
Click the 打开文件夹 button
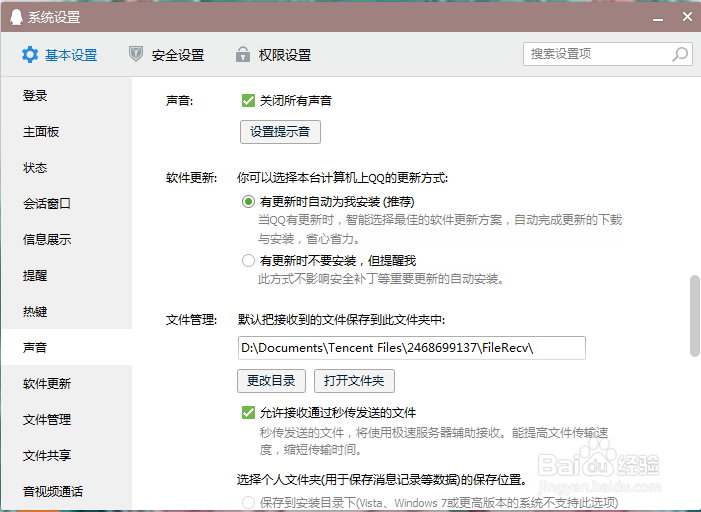(x=354, y=381)
